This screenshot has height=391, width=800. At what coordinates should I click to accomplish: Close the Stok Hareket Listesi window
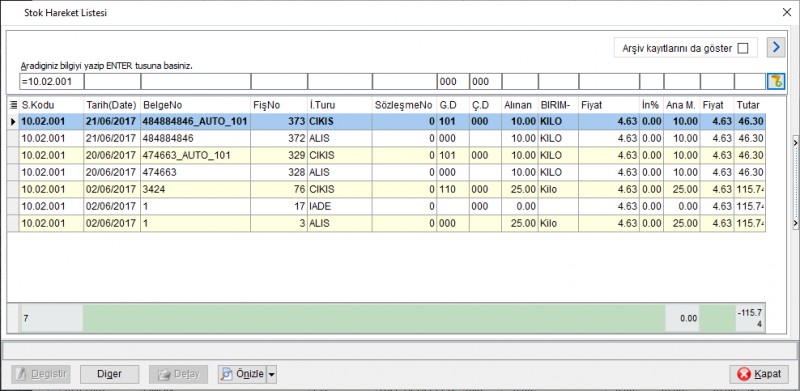pos(787,13)
